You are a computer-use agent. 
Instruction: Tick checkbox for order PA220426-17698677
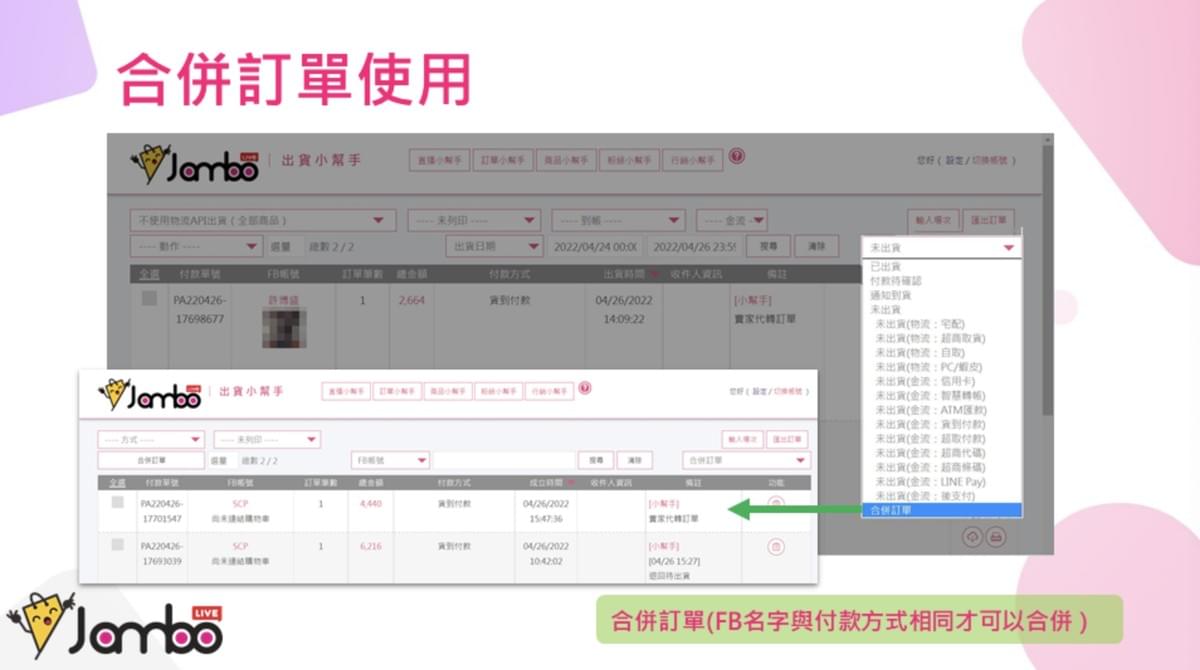pyautogui.click(x=149, y=299)
